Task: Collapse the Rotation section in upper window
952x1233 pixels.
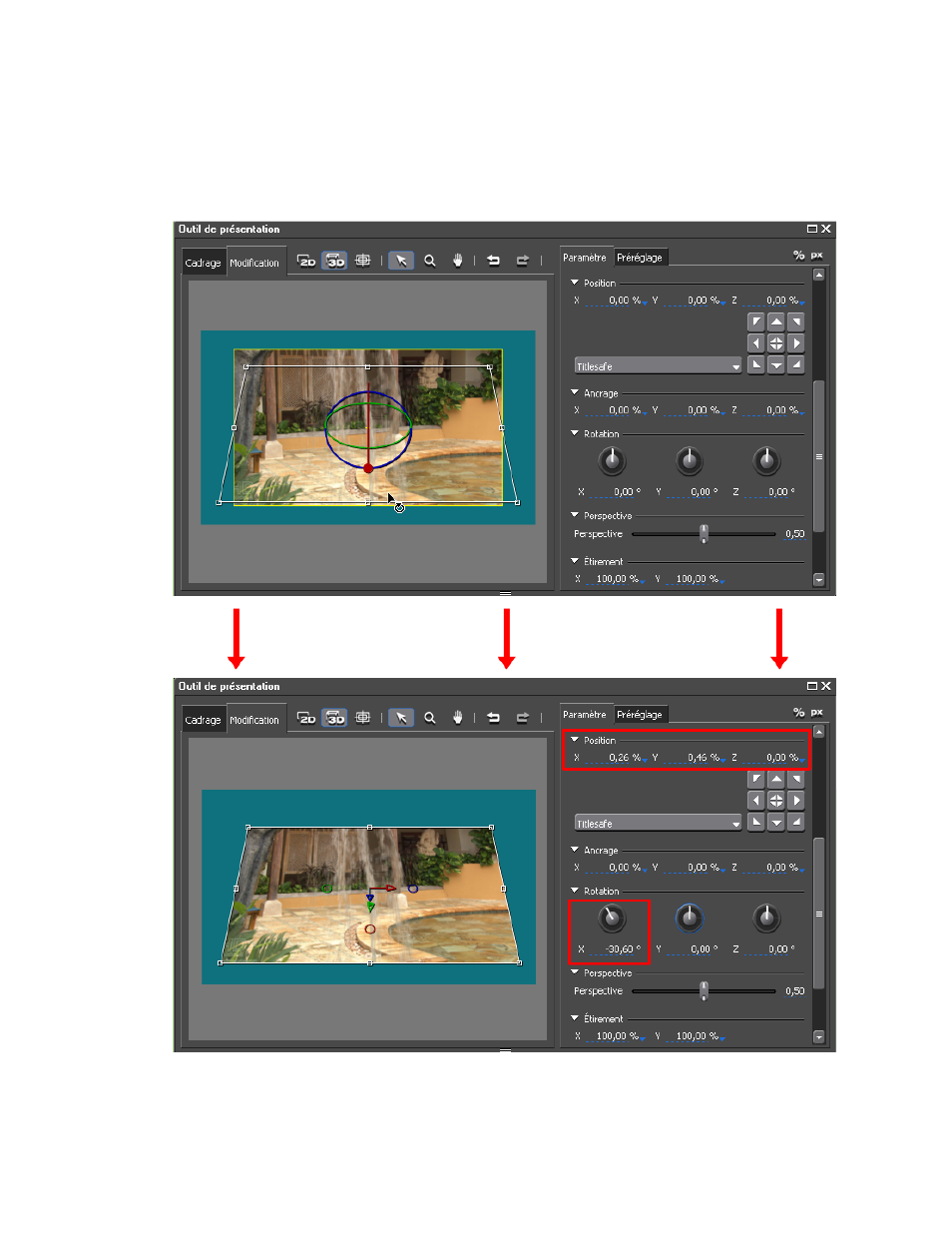Action: (x=575, y=433)
